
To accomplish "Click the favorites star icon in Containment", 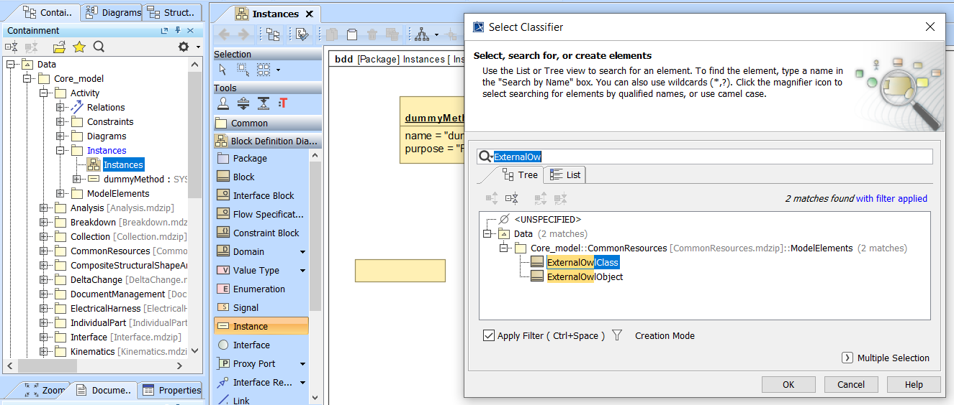I will pyautogui.click(x=79, y=47).
